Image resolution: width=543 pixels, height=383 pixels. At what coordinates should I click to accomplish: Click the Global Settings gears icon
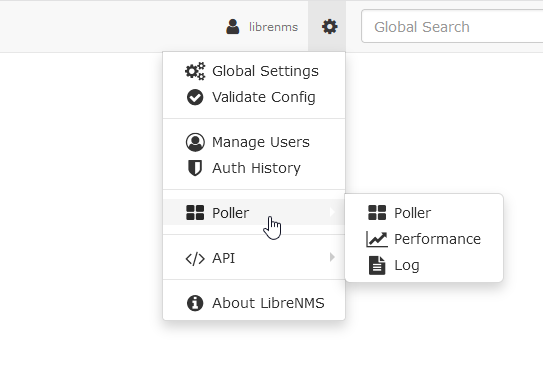(x=195, y=71)
